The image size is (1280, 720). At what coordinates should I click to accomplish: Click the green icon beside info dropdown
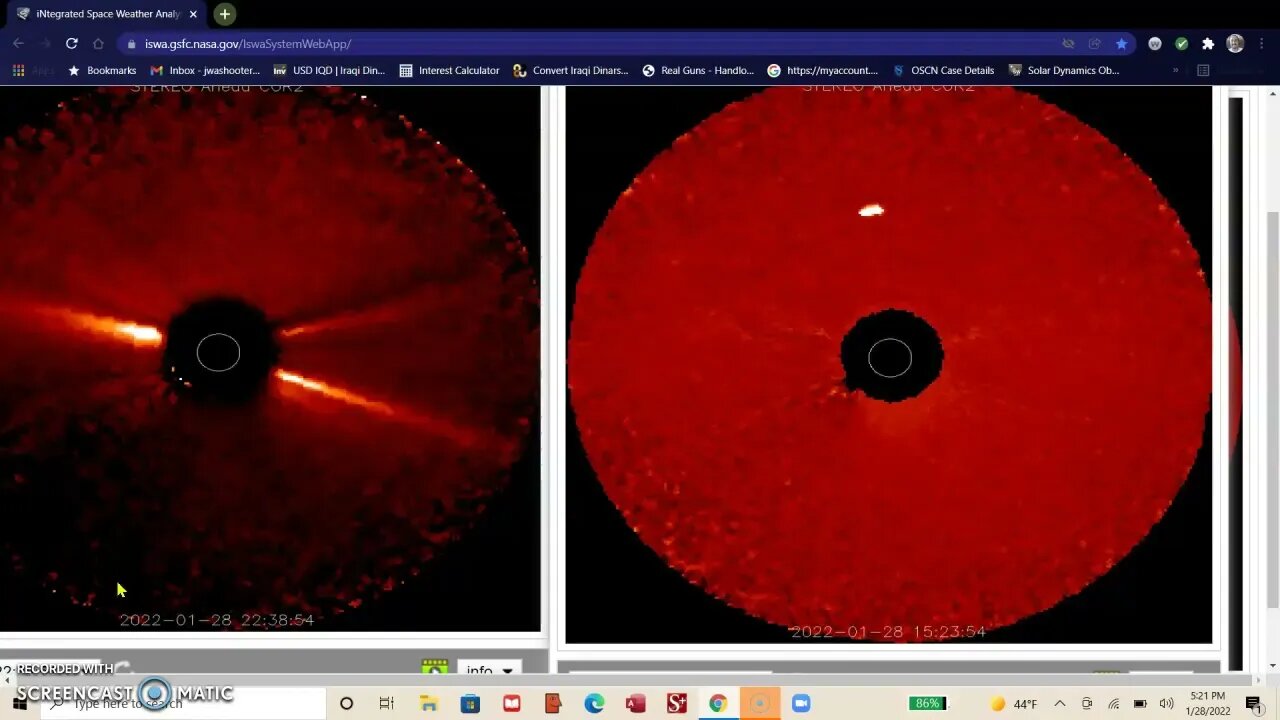click(x=434, y=667)
